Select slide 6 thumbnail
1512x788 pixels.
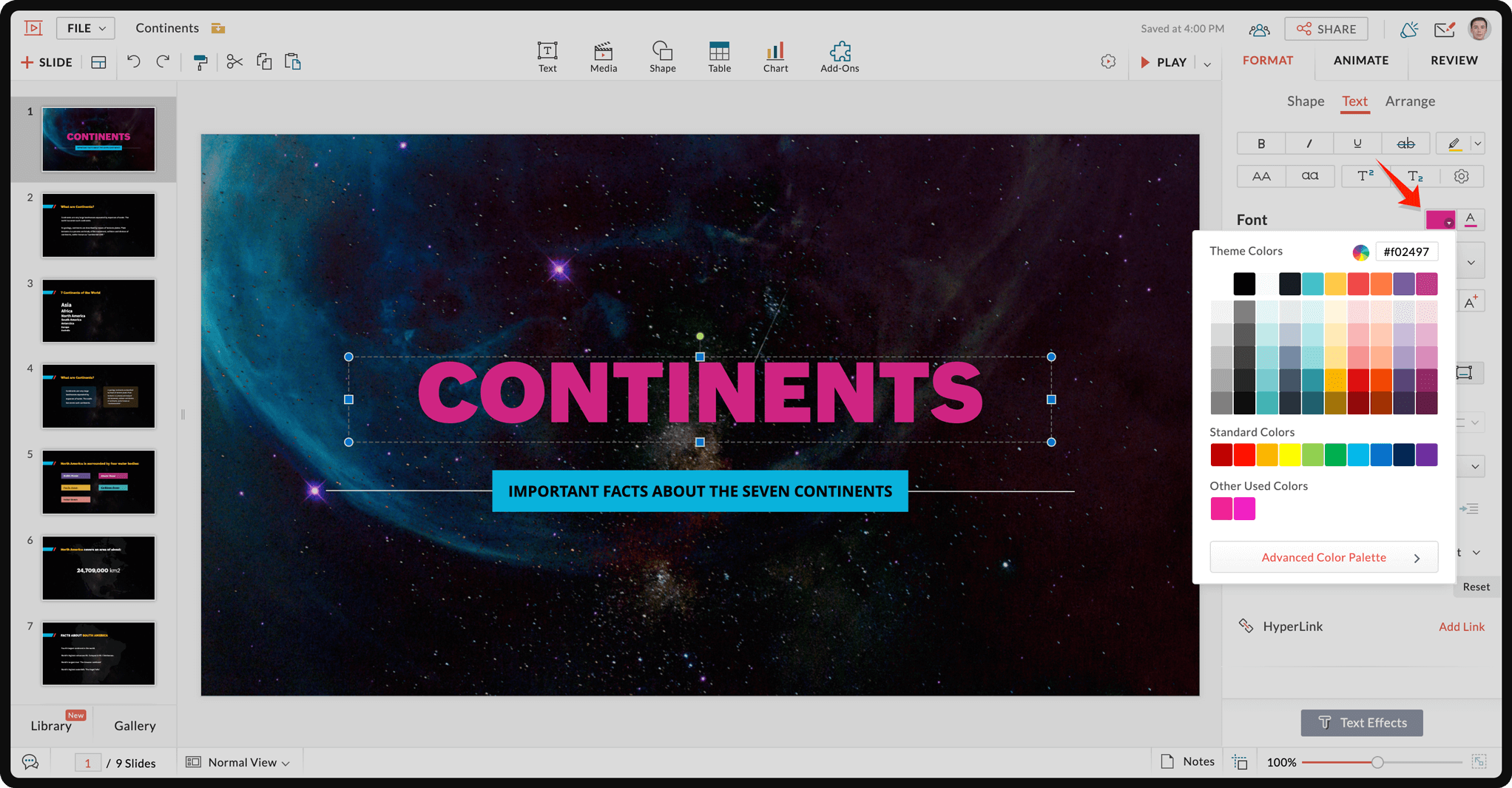(98, 568)
